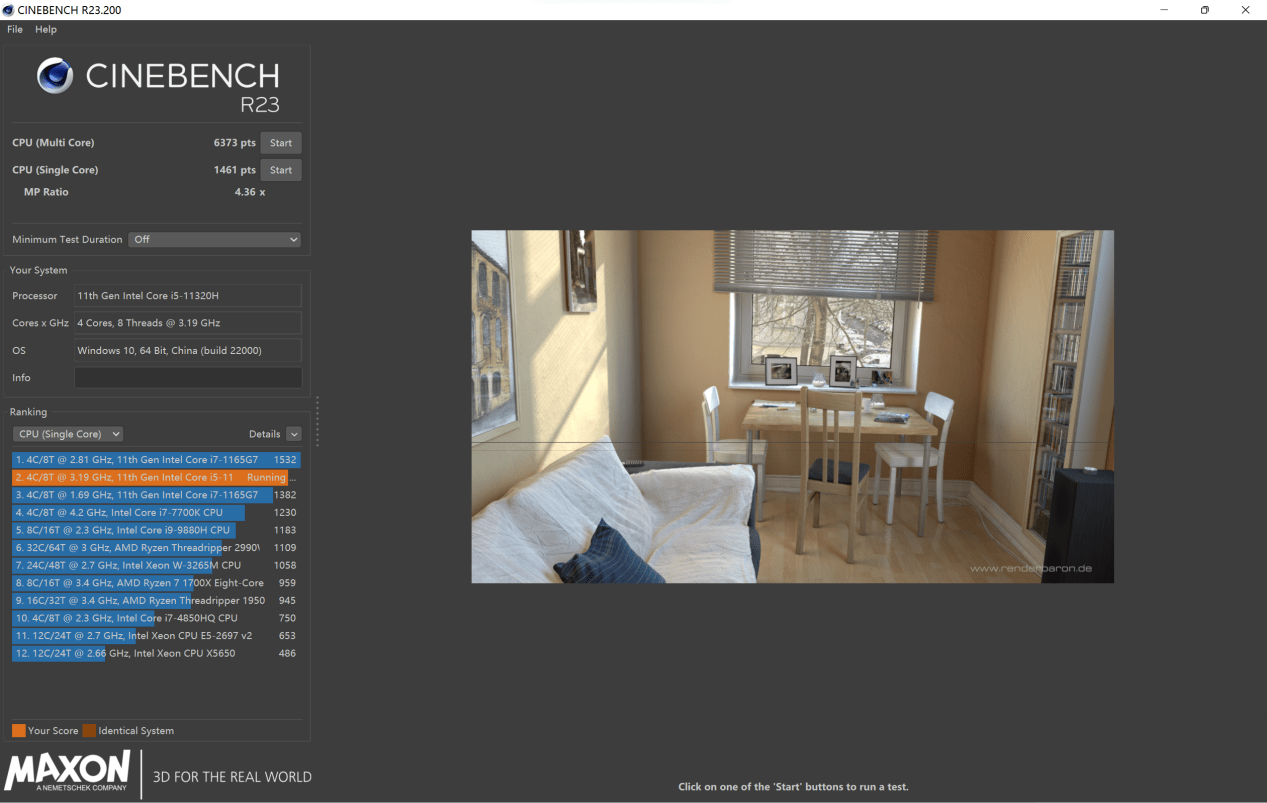Click the Cinebench sphere logo icon
Viewport: 1267px width, 803px height.
(55, 76)
